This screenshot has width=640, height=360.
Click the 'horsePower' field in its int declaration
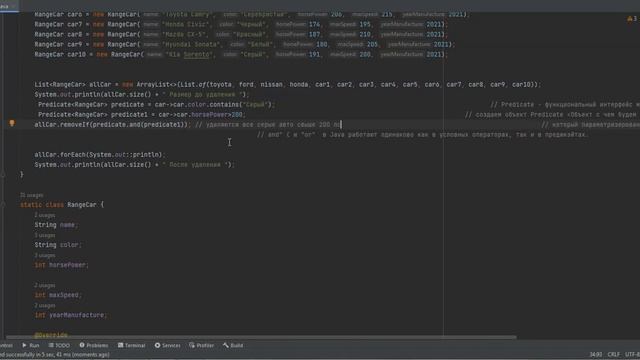(x=67, y=265)
